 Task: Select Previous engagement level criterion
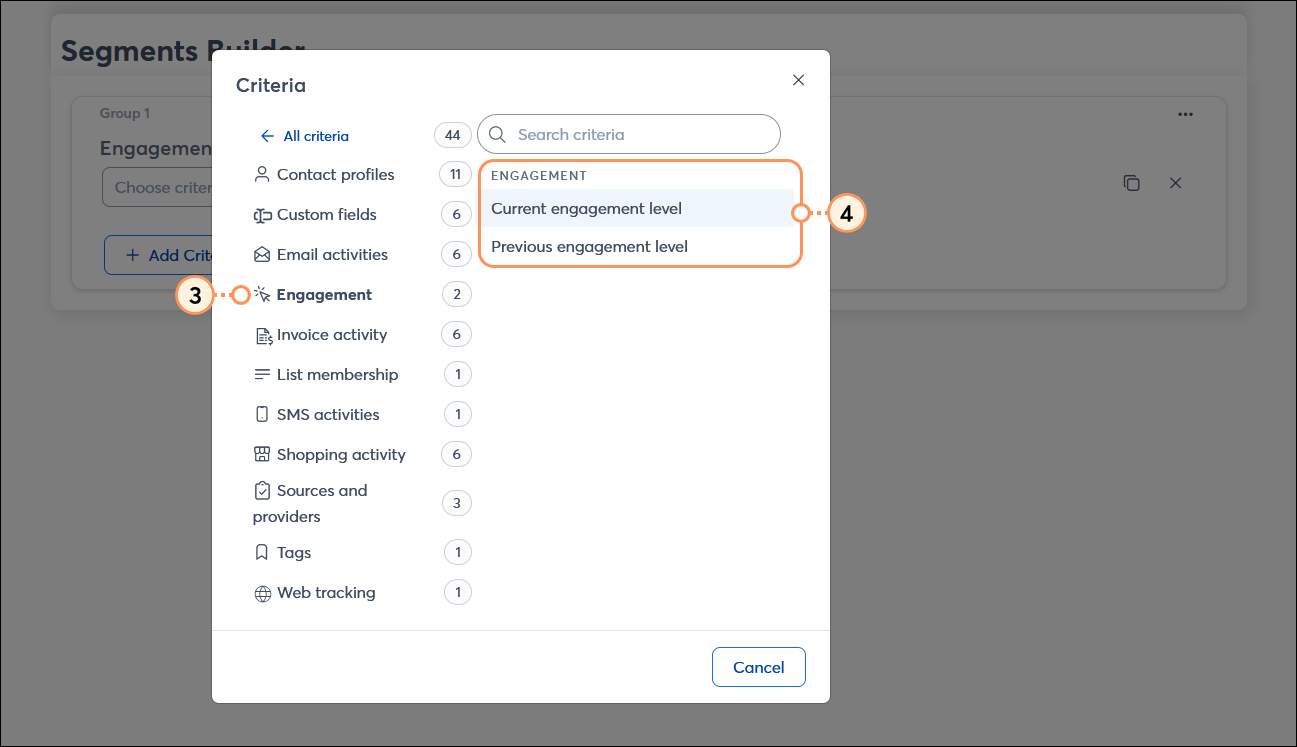(x=589, y=246)
